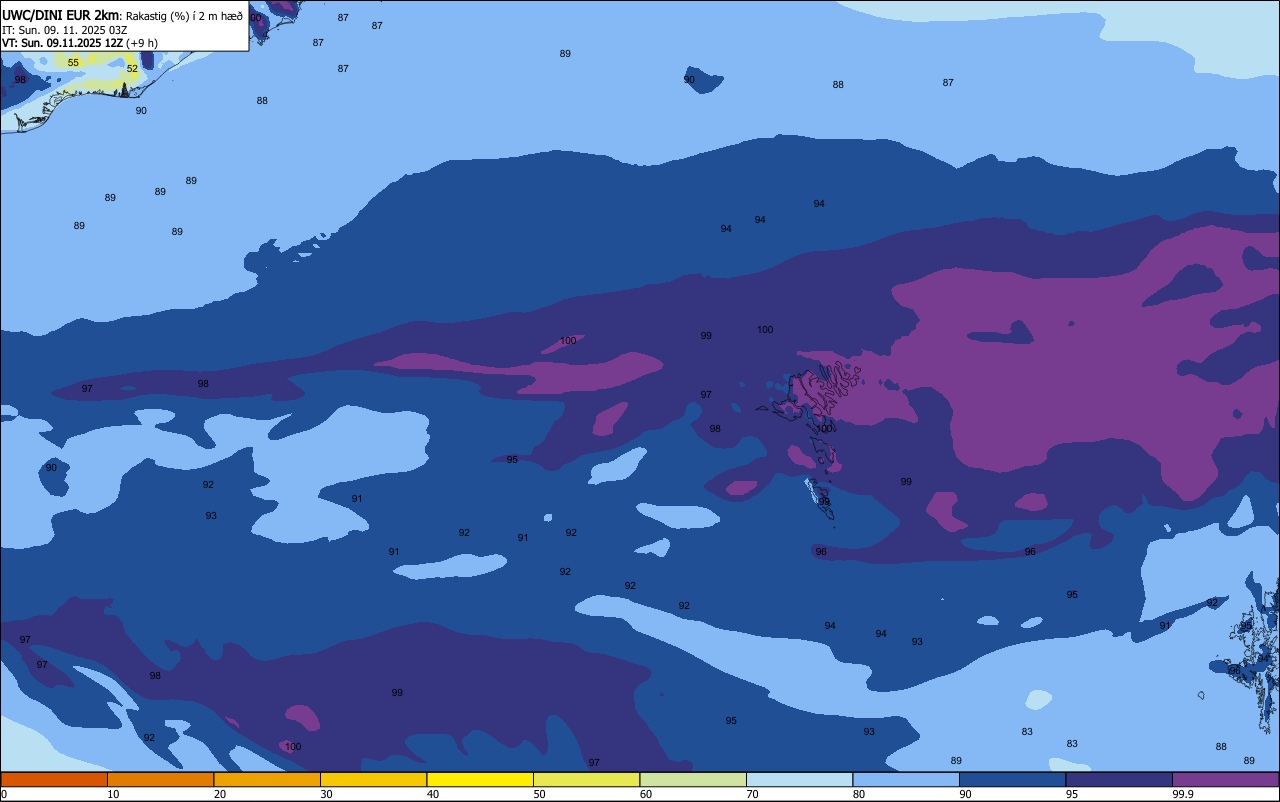Click the legend tick label '20'
The image size is (1280, 802).
click(x=220, y=794)
